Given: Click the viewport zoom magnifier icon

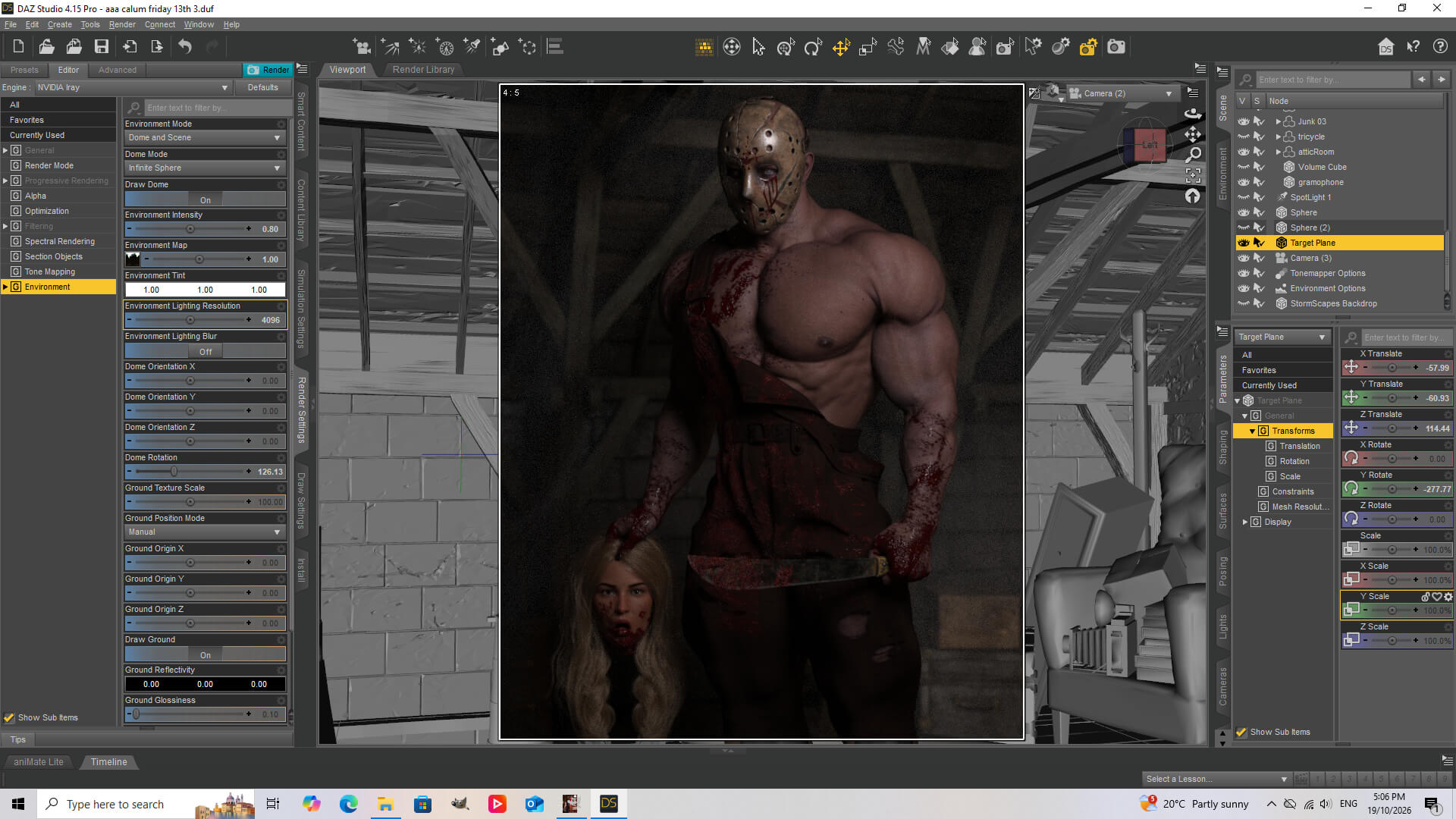Looking at the screenshot, I should (x=1193, y=155).
